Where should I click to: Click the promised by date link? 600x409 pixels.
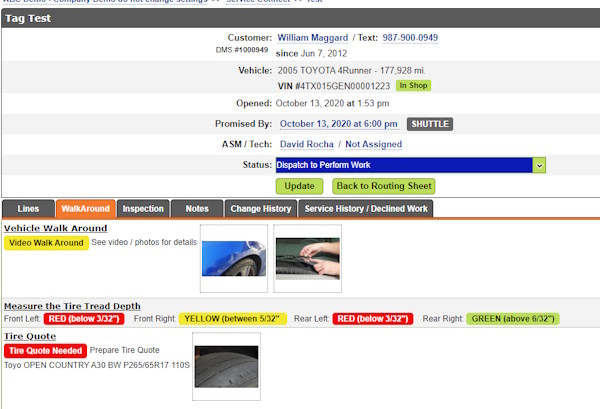338,124
